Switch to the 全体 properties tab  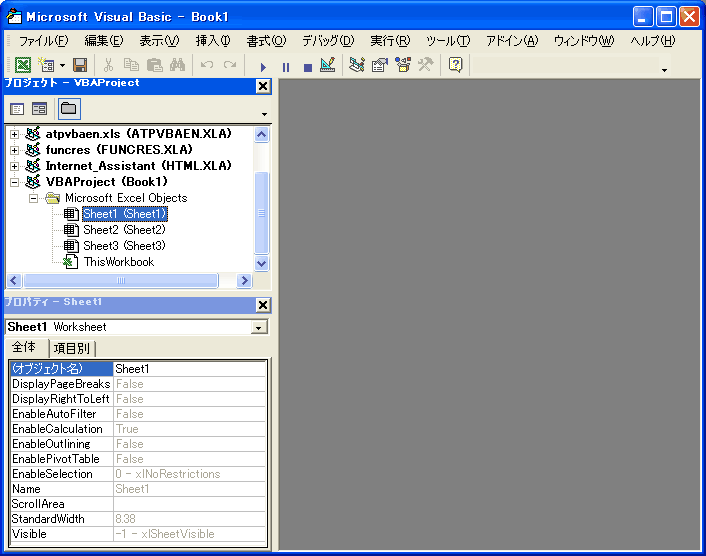(24, 347)
